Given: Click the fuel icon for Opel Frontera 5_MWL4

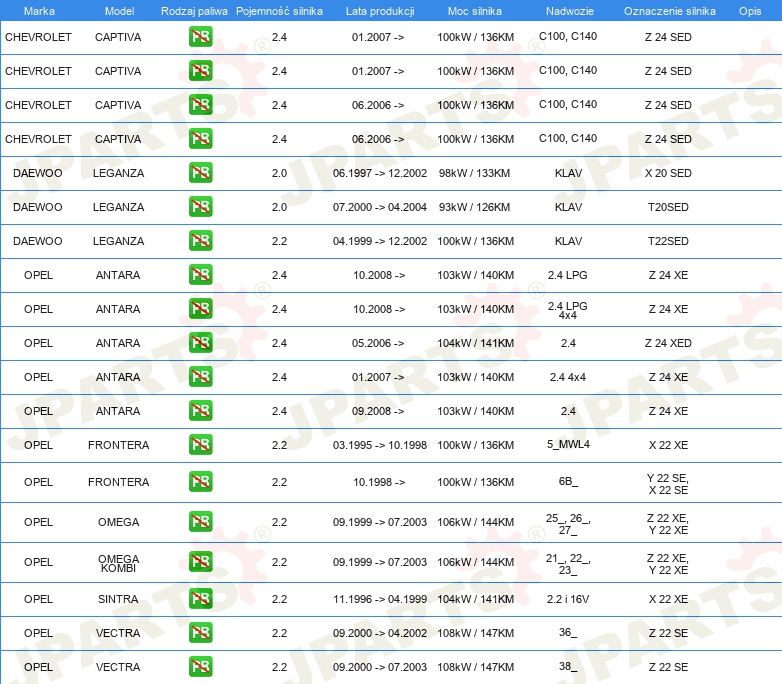Looking at the screenshot, I should coord(200,445).
